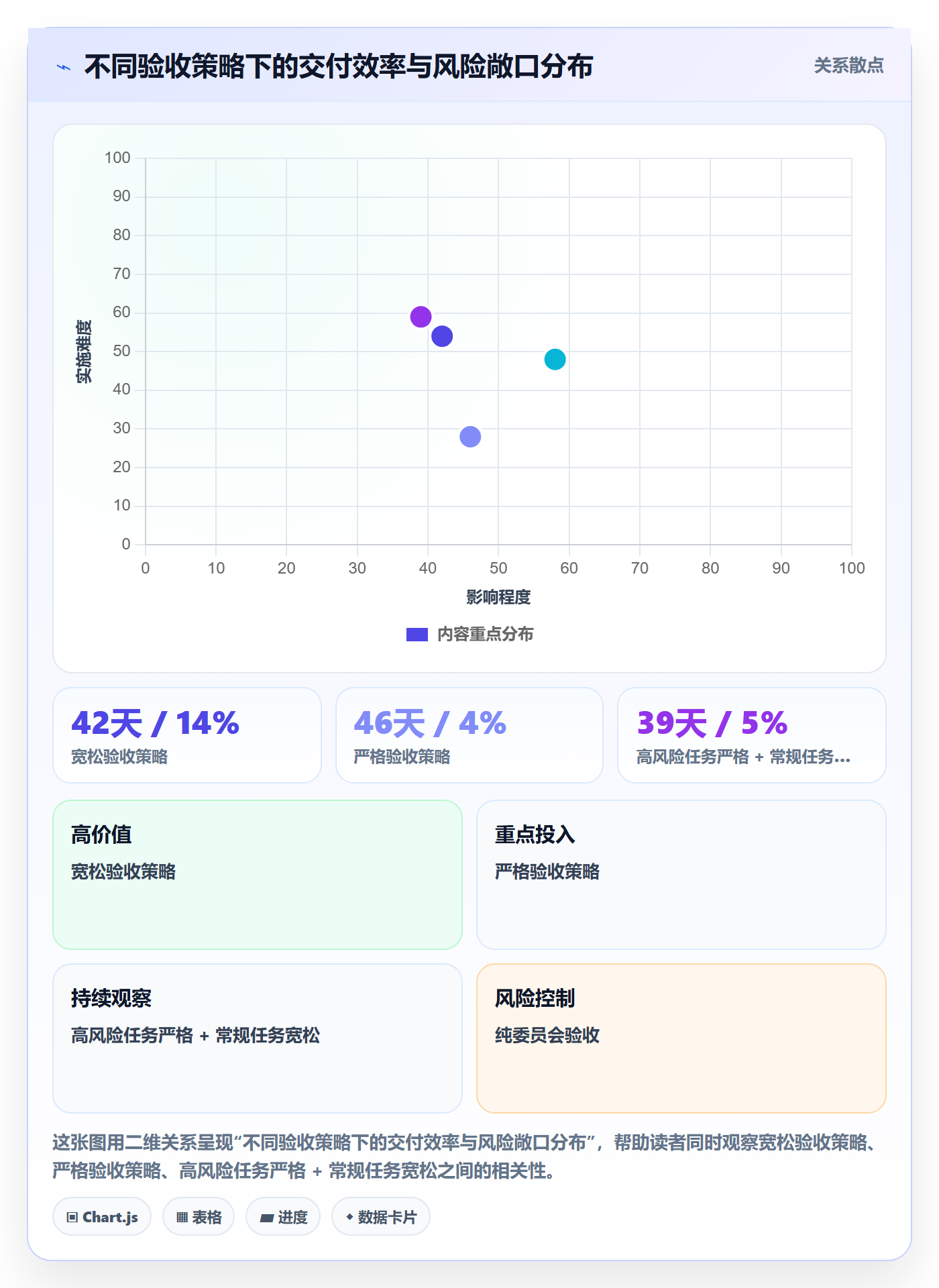Click the 宽松验收策略 label under 42天
Screen dimensions: 939x1288
coord(119,757)
